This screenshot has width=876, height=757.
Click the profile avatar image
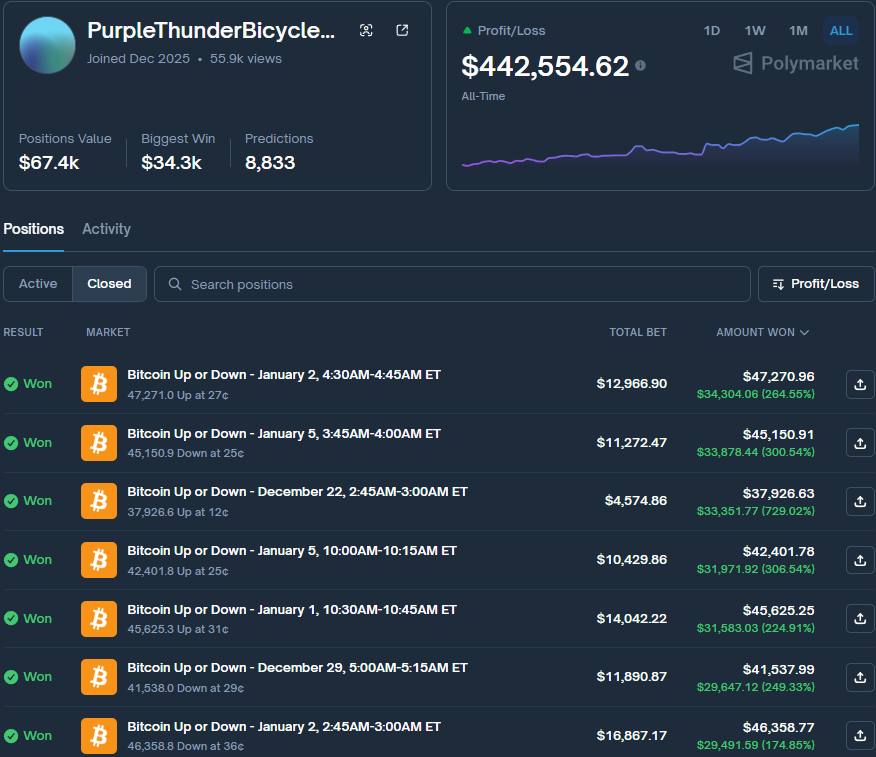tap(47, 45)
